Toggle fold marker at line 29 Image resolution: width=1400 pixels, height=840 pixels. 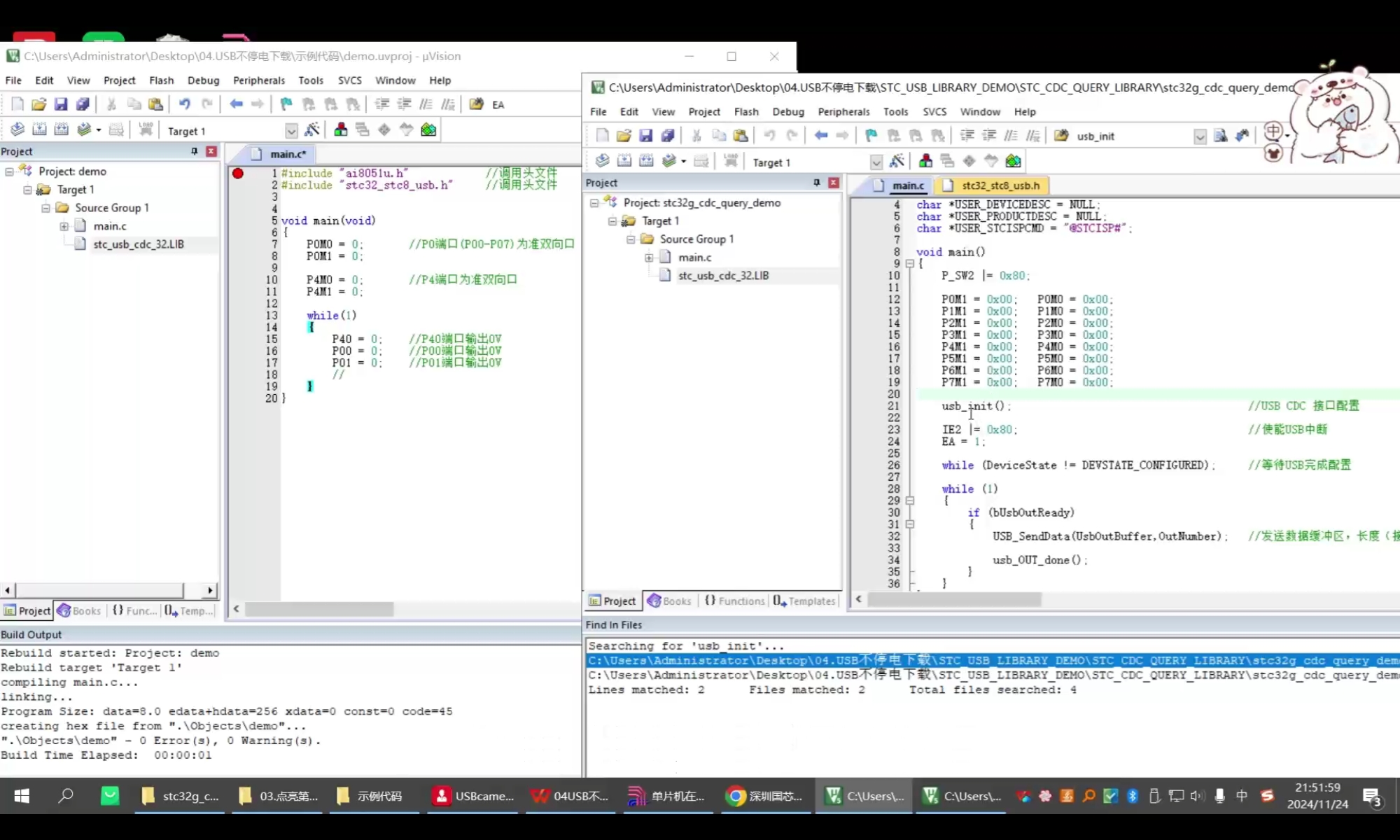click(x=910, y=500)
